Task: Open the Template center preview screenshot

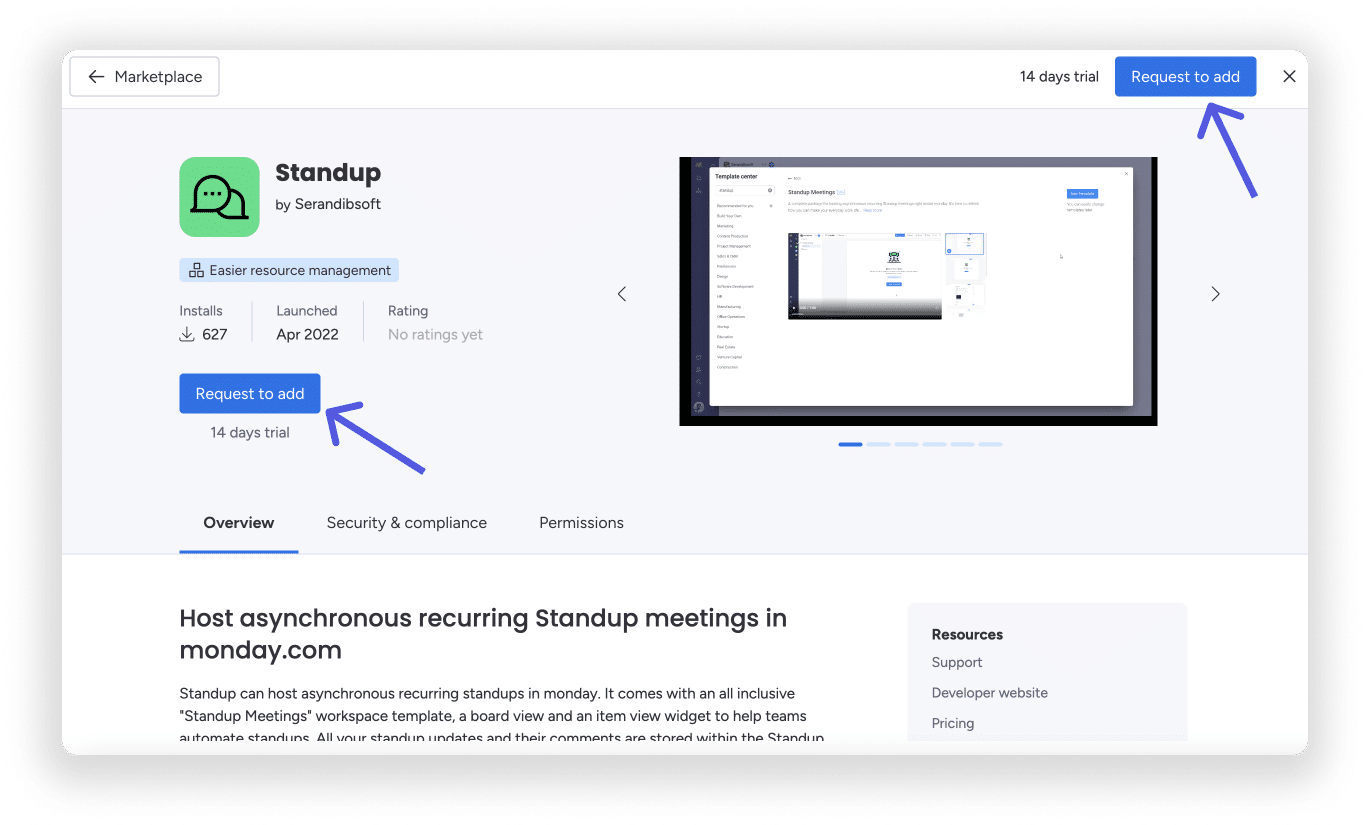Action: [918, 291]
